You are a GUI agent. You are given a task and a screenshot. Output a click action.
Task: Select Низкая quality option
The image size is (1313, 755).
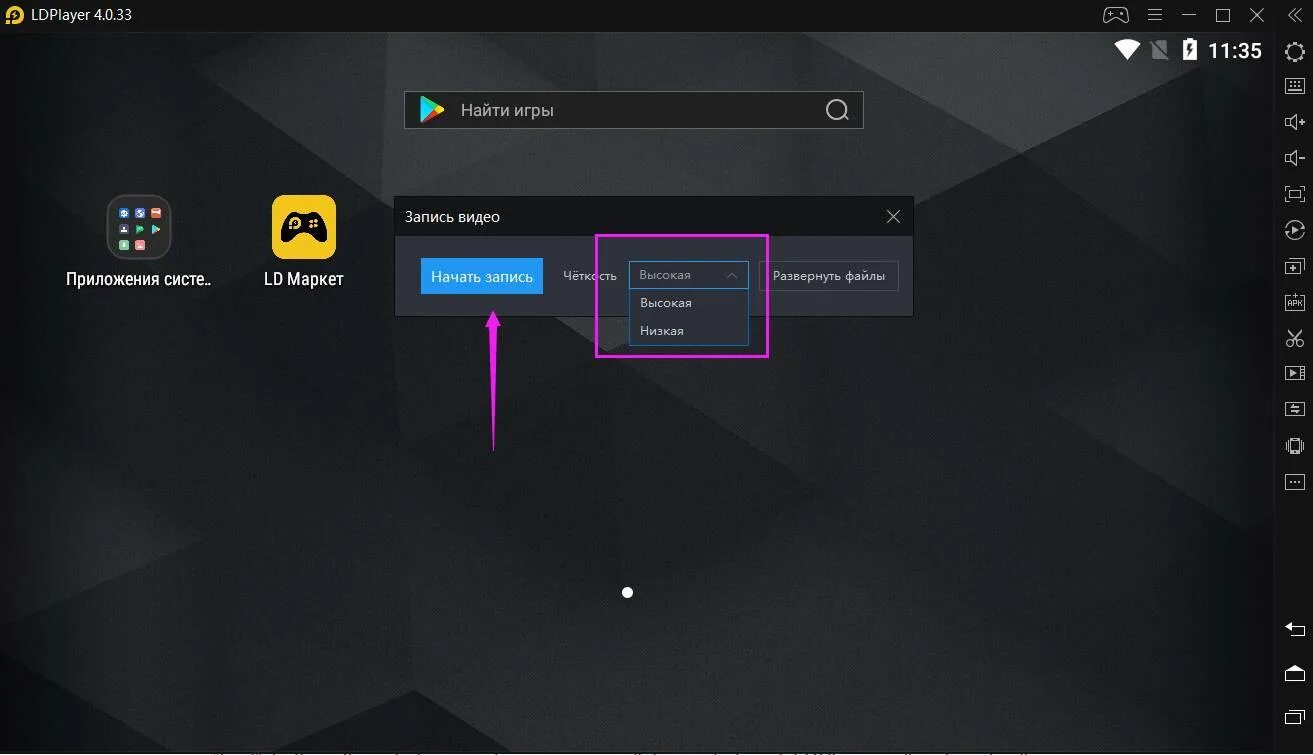pos(688,331)
